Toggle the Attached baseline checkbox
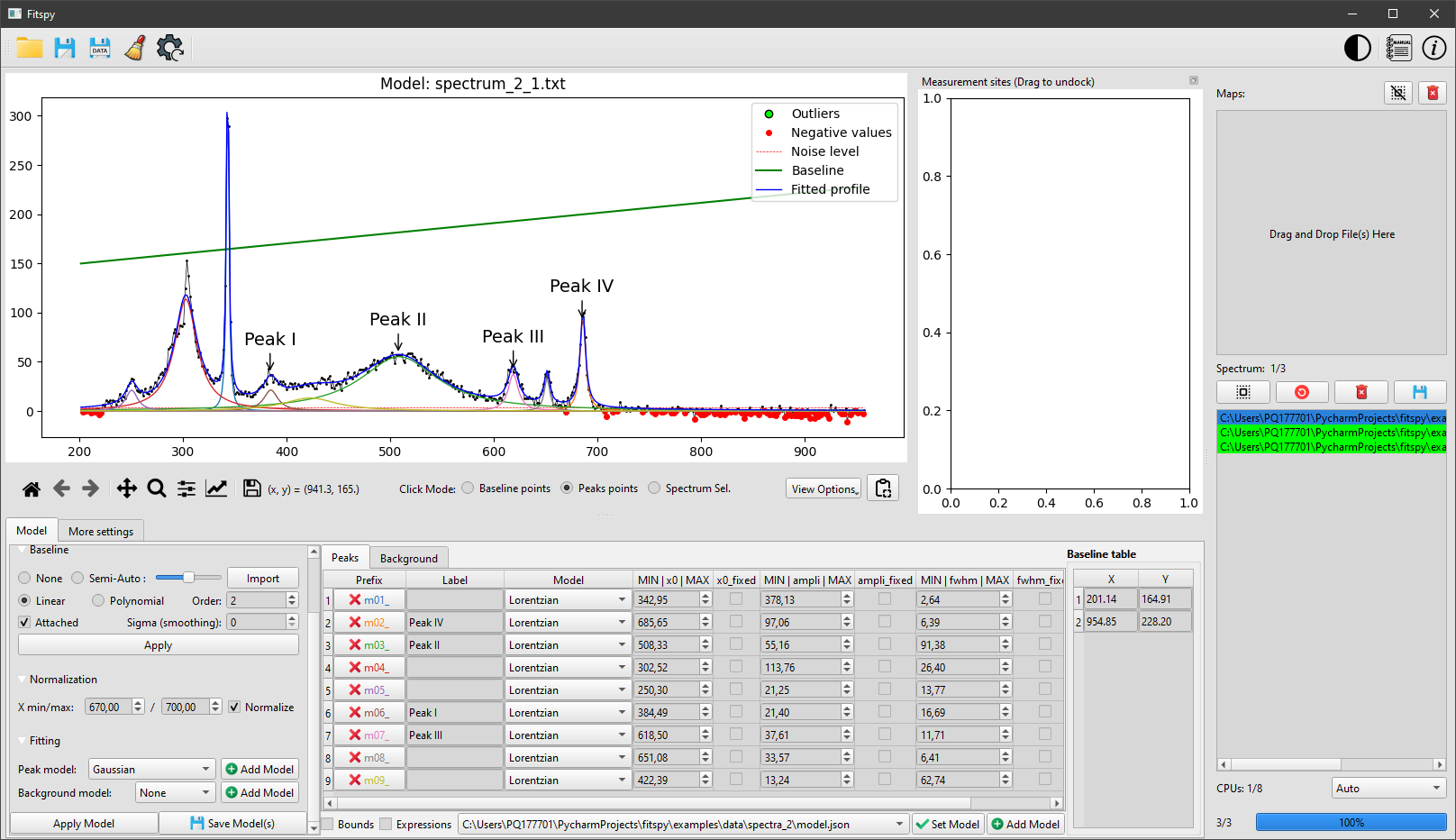This screenshot has height=840, width=1456. pyautogui.click(x=23, y=622)
